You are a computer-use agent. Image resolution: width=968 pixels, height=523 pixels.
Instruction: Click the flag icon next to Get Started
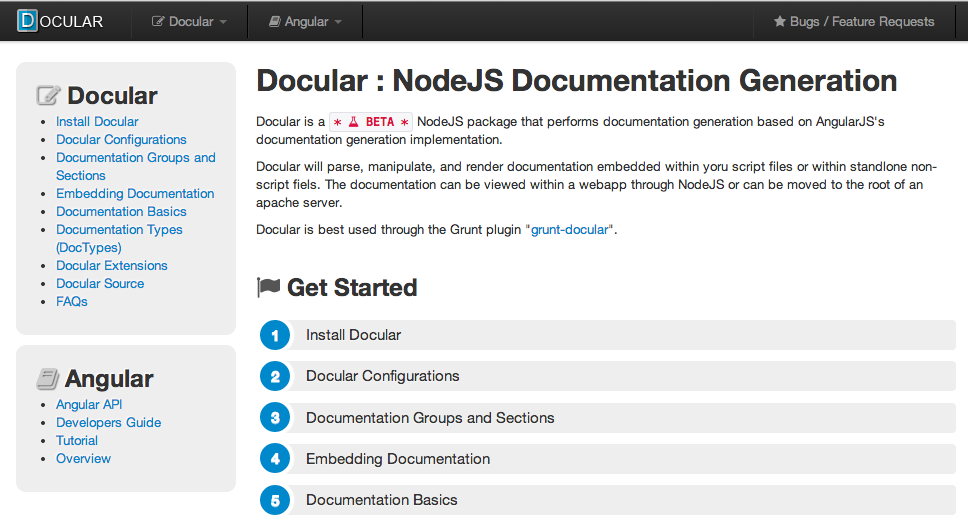[x=269, y=287]
